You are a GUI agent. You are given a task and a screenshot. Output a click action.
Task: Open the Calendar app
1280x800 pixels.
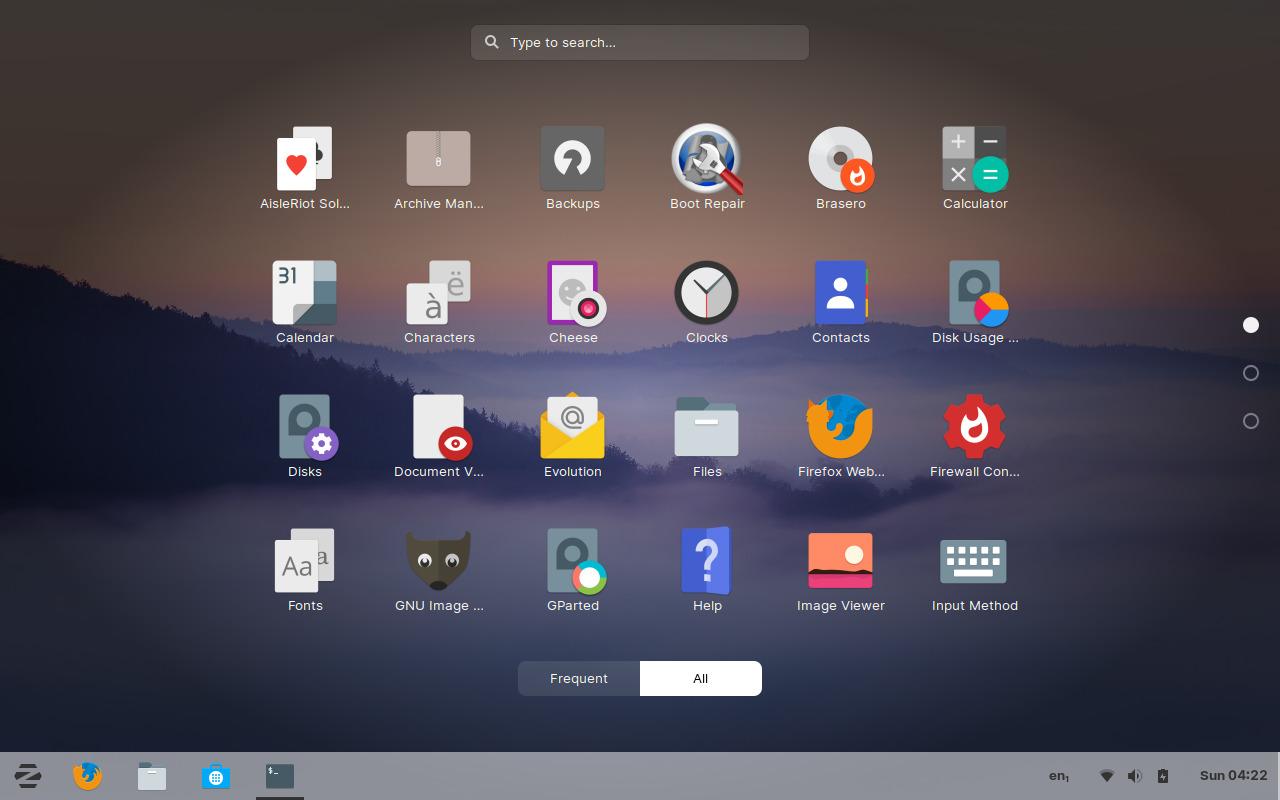tap(304, 293)
